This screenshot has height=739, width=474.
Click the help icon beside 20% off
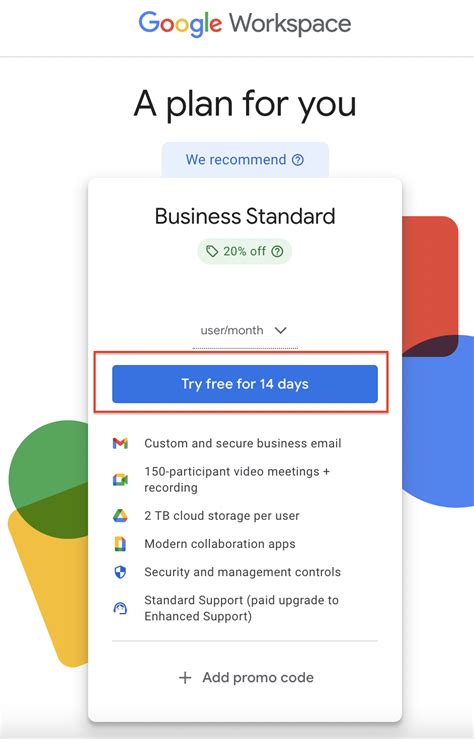coord(278,251)
